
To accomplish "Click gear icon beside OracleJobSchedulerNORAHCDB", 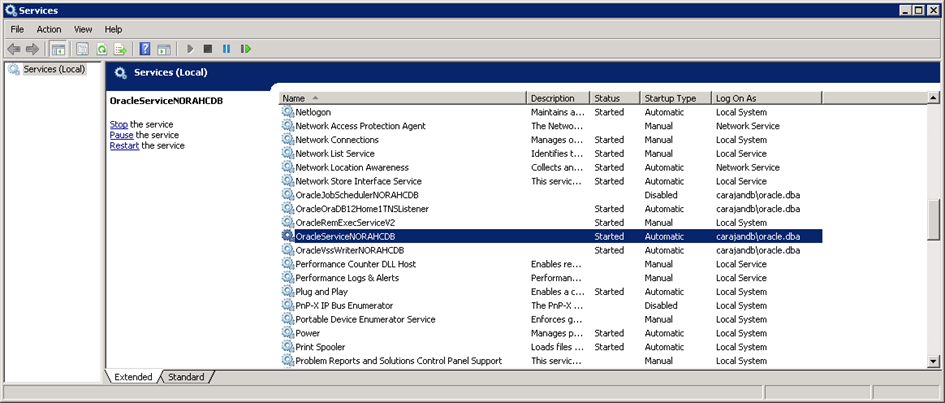I will 287,195.
